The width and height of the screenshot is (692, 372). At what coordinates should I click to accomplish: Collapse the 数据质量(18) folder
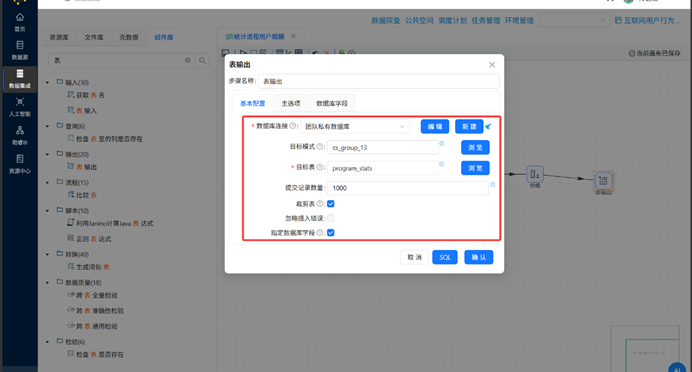(48, 282)
